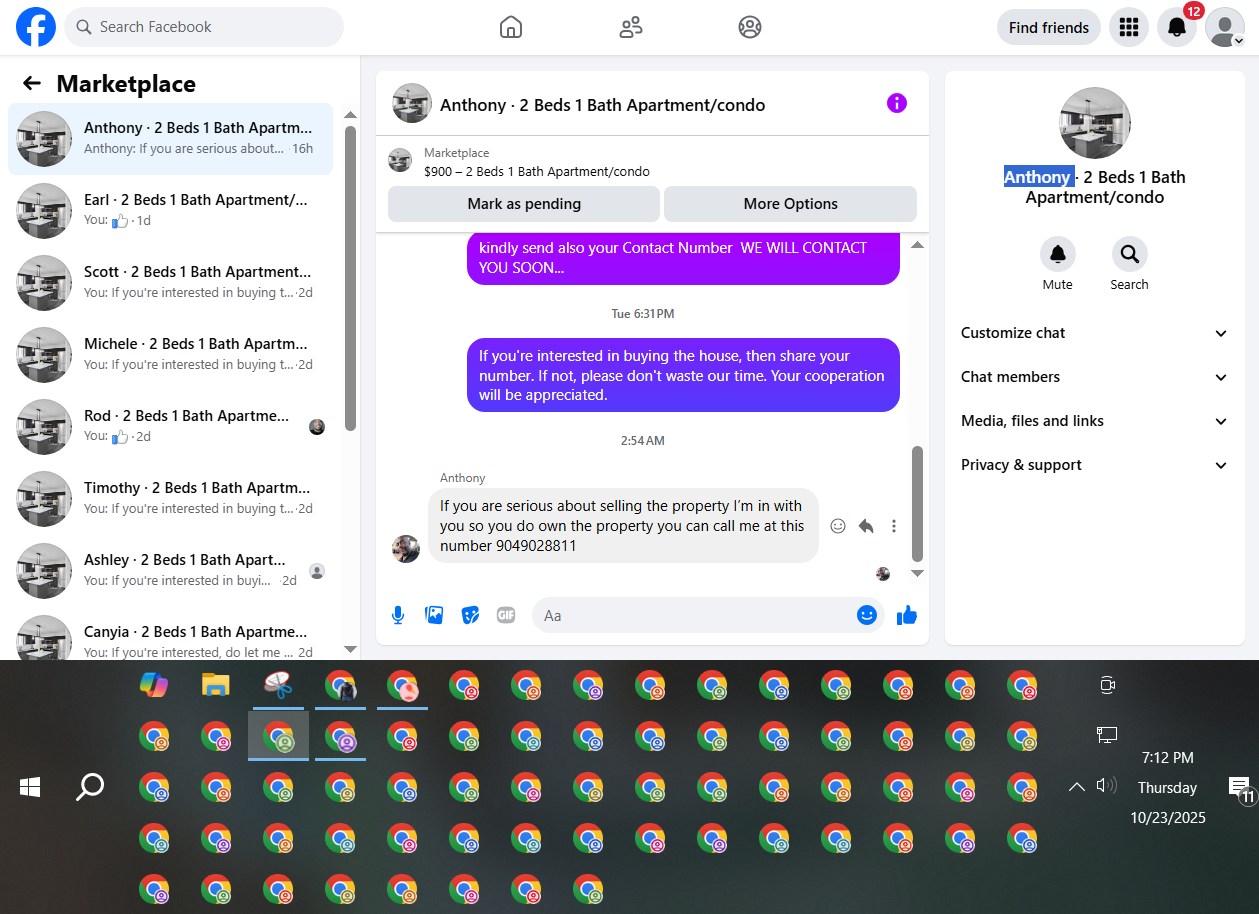
Task: Choose a GIF icon in composer
Action: (506, 615)
